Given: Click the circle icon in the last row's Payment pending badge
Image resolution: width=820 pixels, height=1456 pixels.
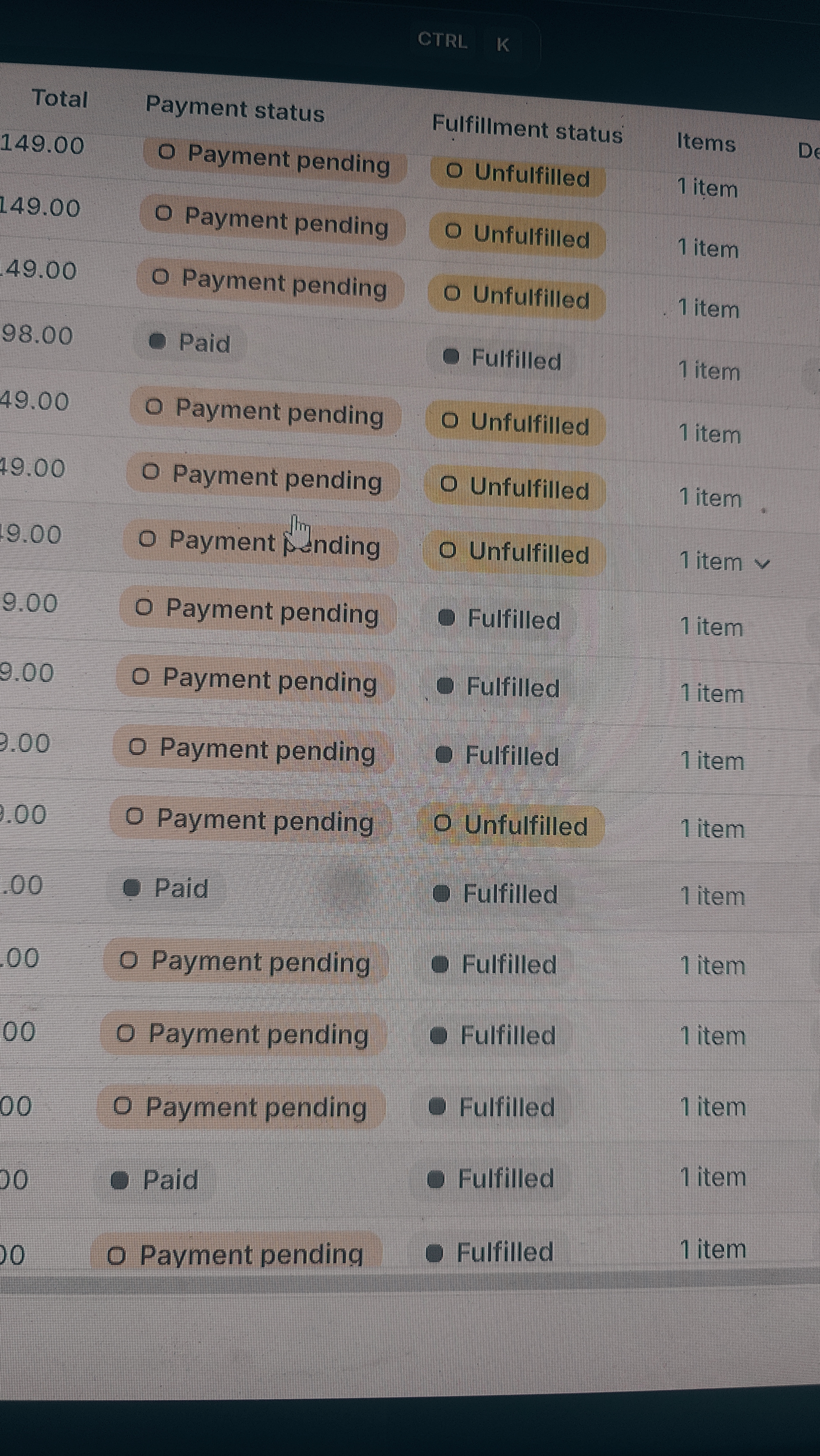Looking at the screenshot, I should tap(116, 1255).
